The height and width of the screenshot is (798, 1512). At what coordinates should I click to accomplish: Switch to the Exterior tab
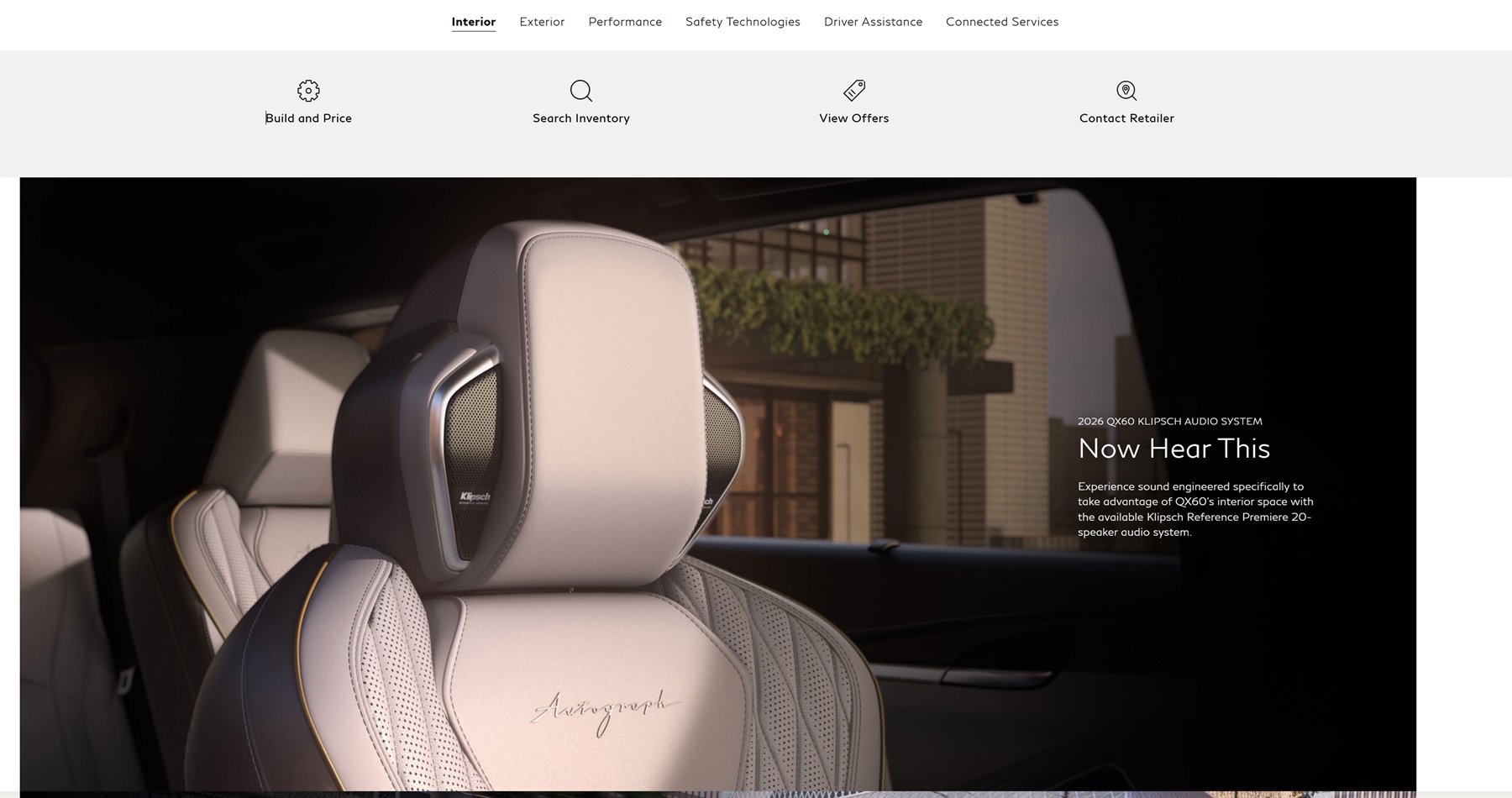point(542,21)
